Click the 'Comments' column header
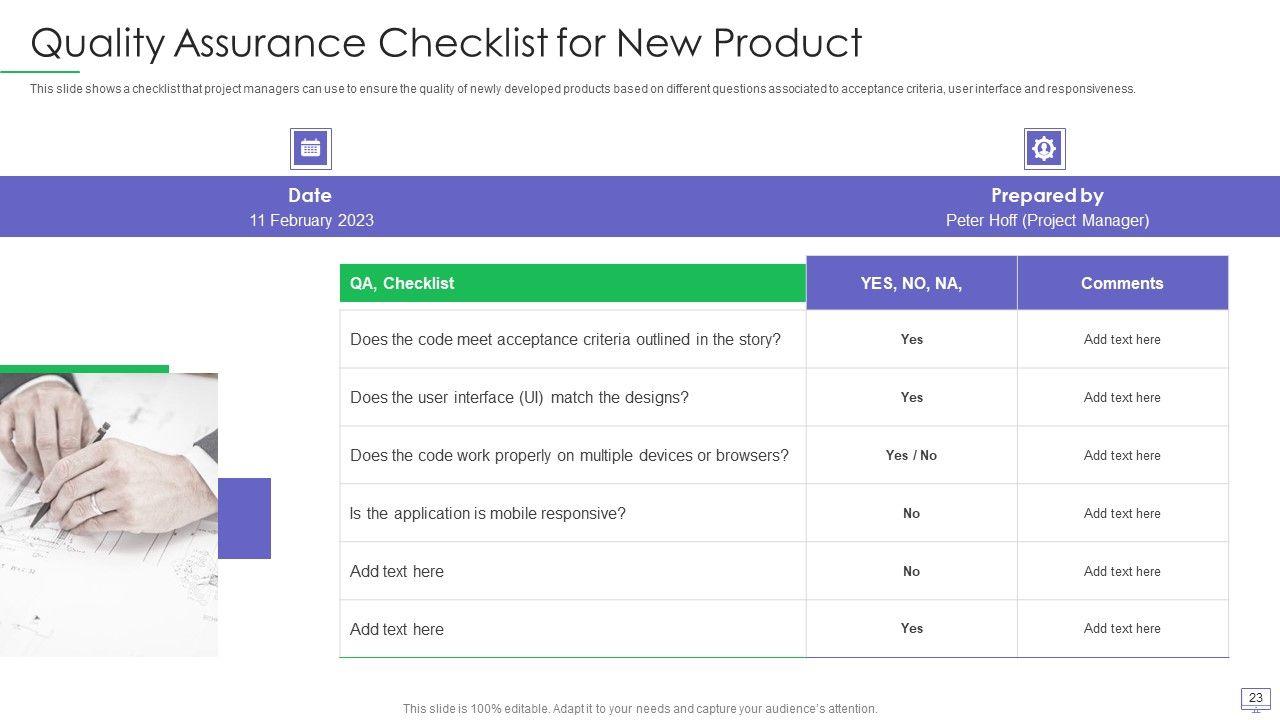The height and width of the screenshot is (720, 1280). [x=1122, y=283]
